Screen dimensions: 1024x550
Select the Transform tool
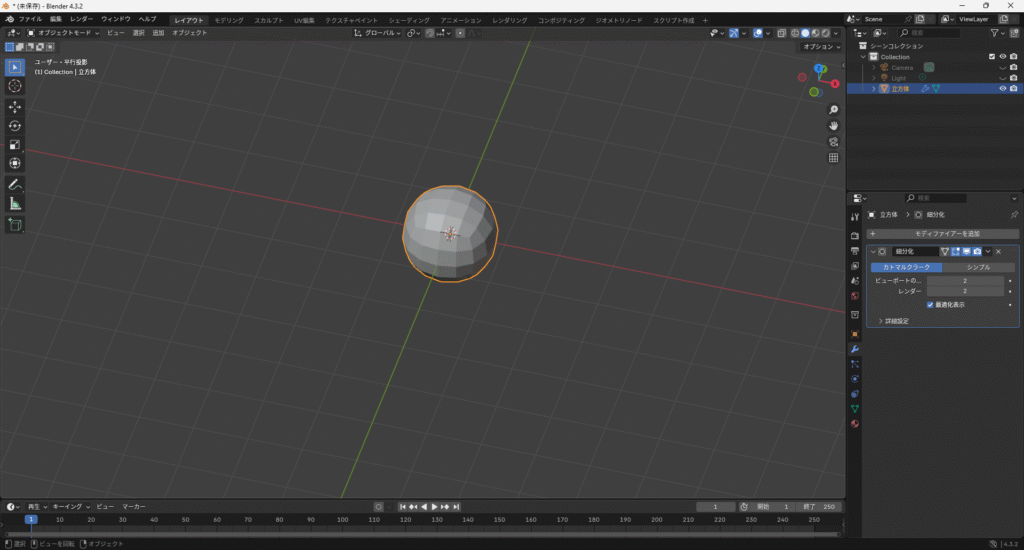coord(14,163)
